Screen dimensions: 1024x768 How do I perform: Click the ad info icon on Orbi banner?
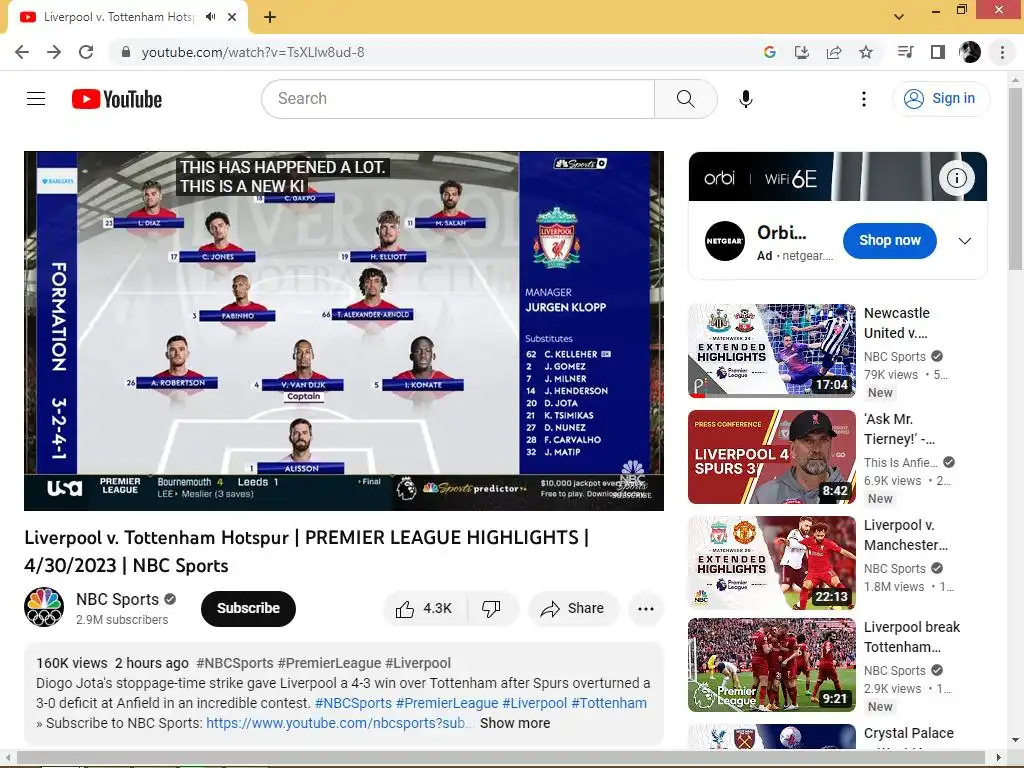(x=956, y=178)
